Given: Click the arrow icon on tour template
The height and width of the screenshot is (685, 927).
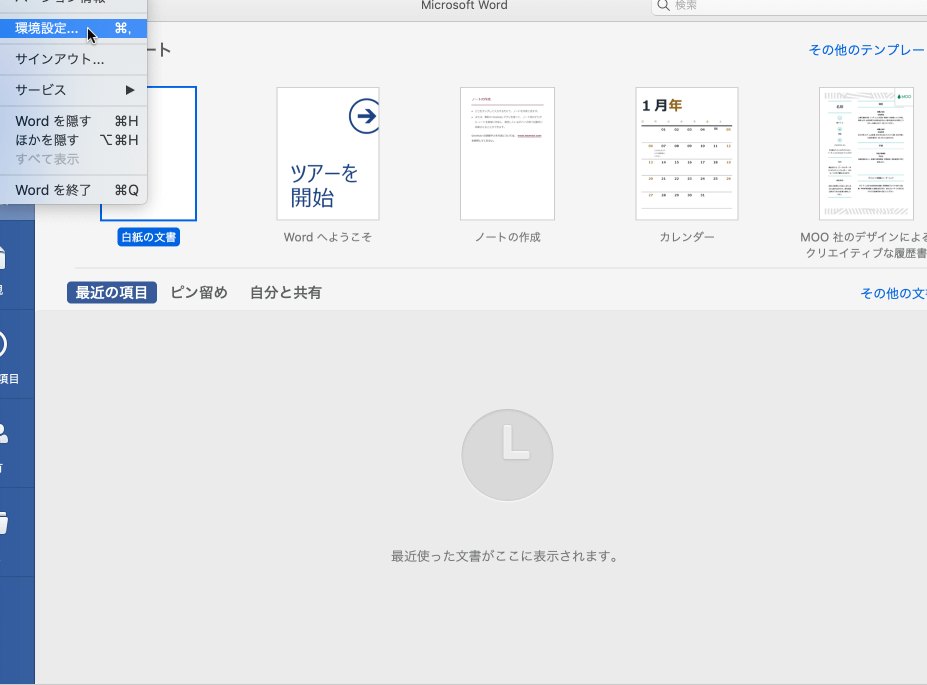Looking at the screenshot, I should click(364, 116).
